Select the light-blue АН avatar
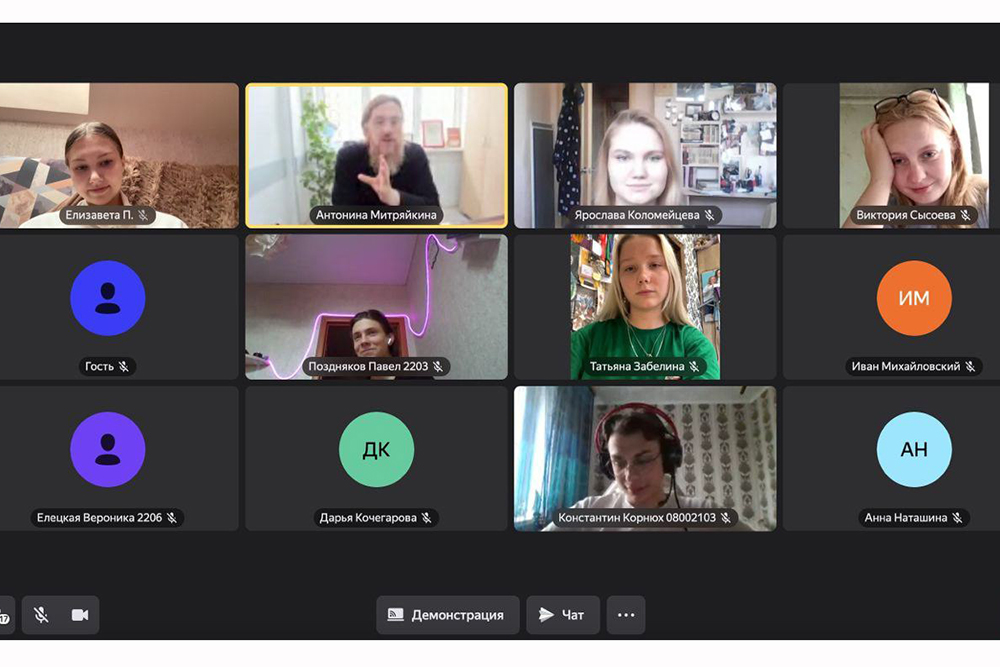 [914, 449]
